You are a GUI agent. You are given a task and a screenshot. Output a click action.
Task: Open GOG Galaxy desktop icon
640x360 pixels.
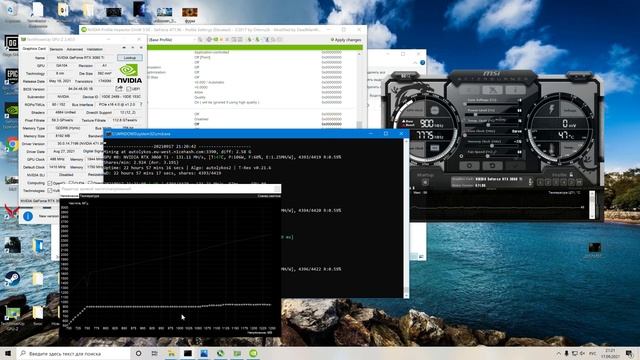11,44
